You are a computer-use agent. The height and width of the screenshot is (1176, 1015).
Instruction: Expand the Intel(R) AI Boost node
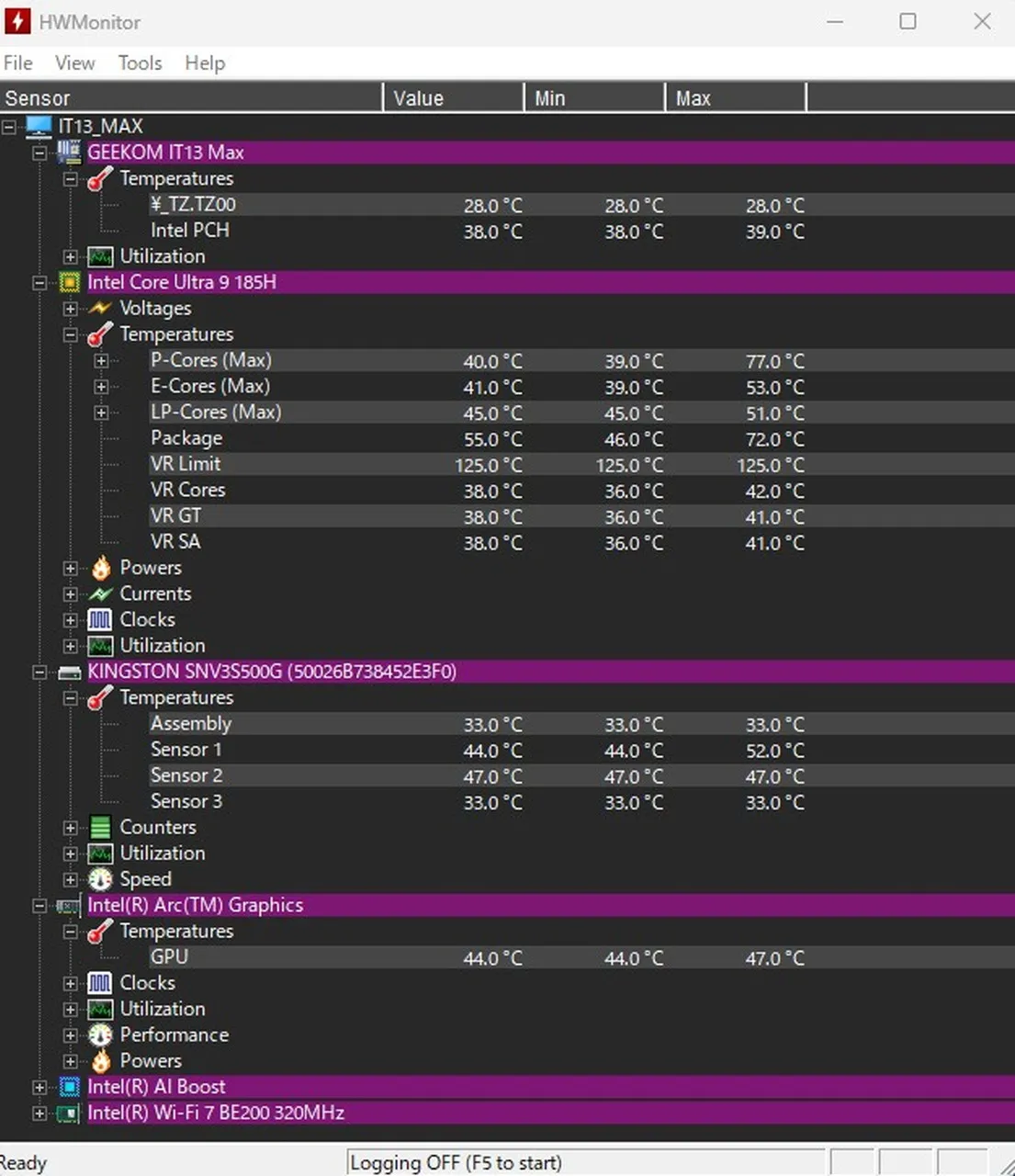click(x=39, y=1088)
